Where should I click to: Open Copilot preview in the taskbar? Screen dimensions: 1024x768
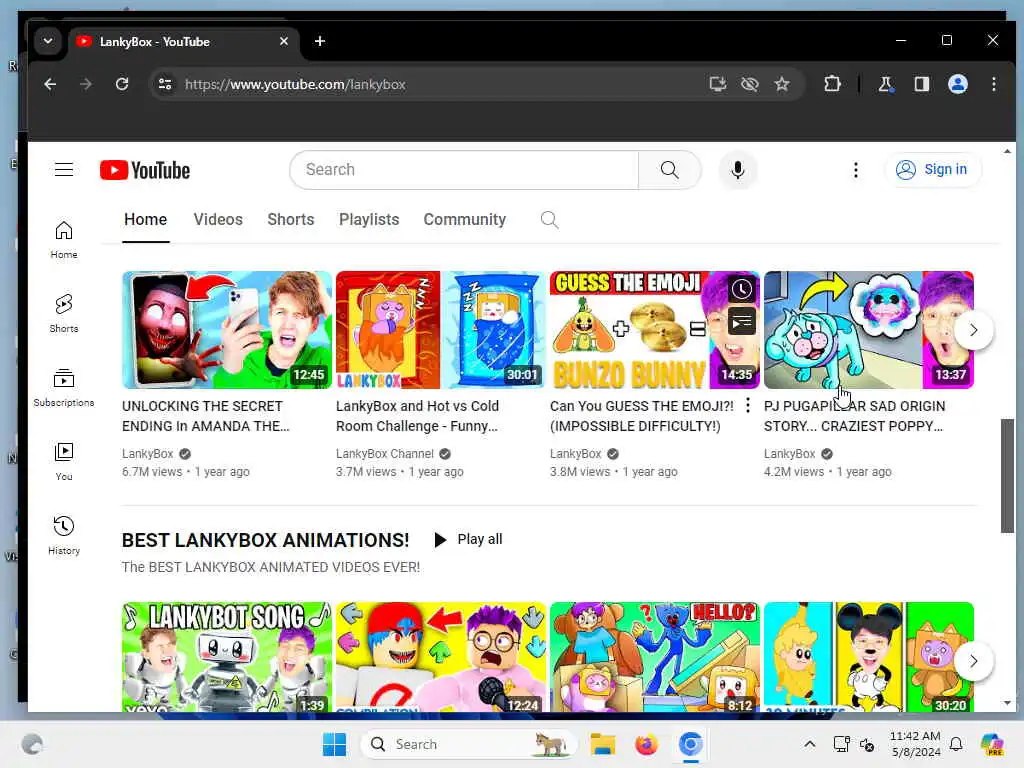[992, 744]
